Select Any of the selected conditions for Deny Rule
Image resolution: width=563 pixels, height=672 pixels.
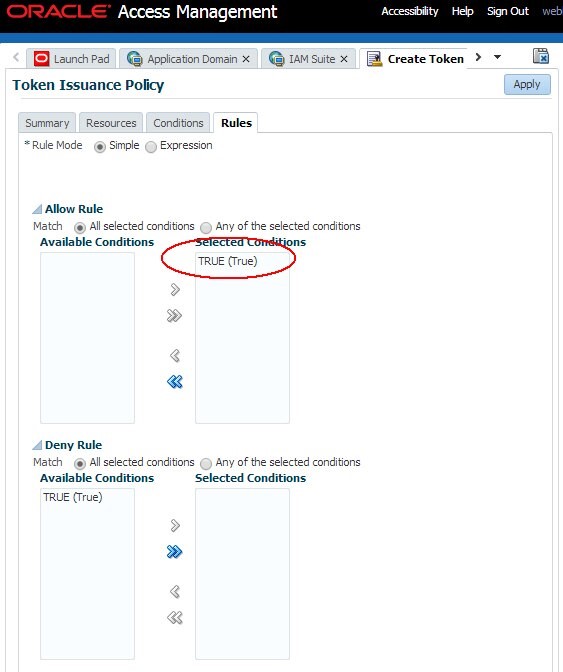click(x=206, y=464)
